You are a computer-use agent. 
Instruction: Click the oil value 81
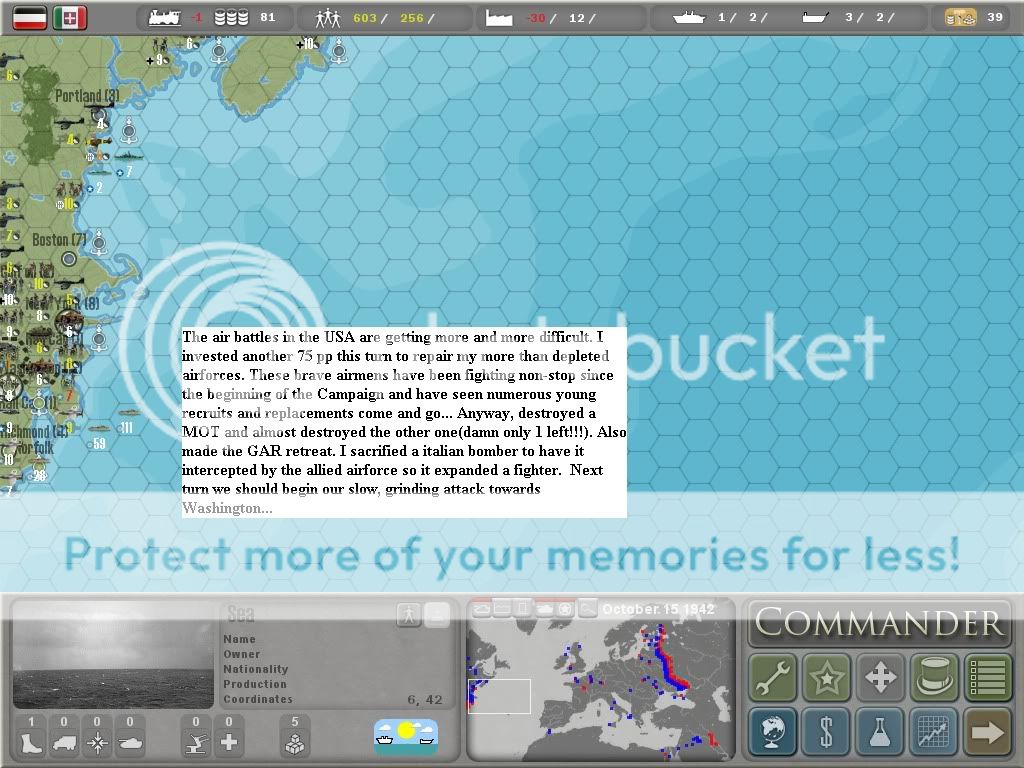pyautogui.click(x=268, y=18)
